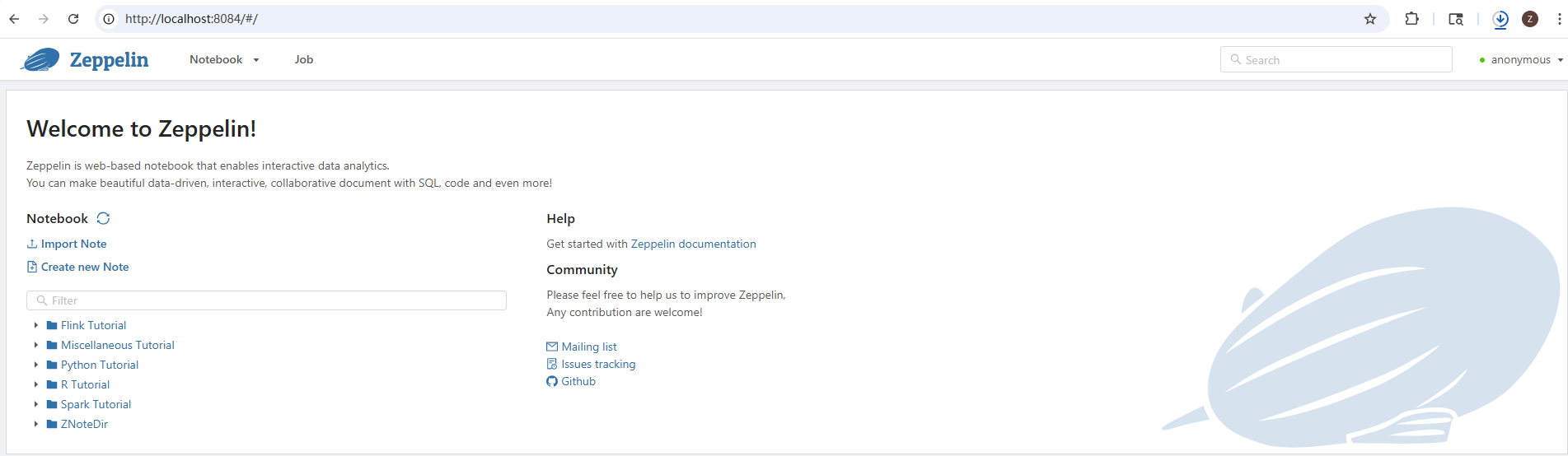Open the Issues tracking link
The image size is (1568, 456).
click(598, 364)
